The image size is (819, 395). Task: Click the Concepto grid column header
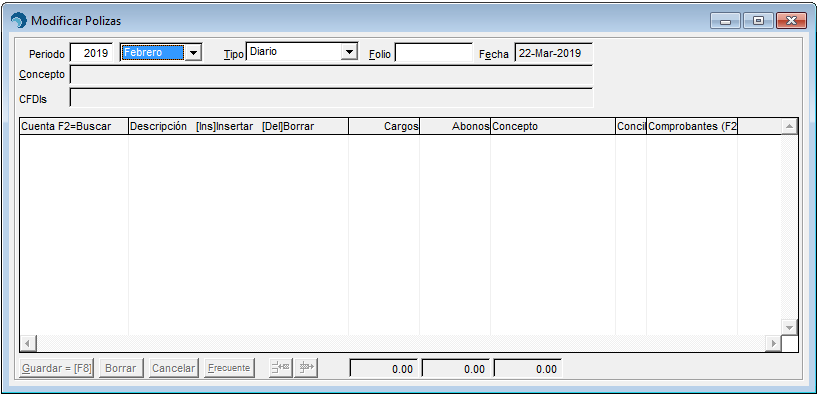(x=553, y=126)
